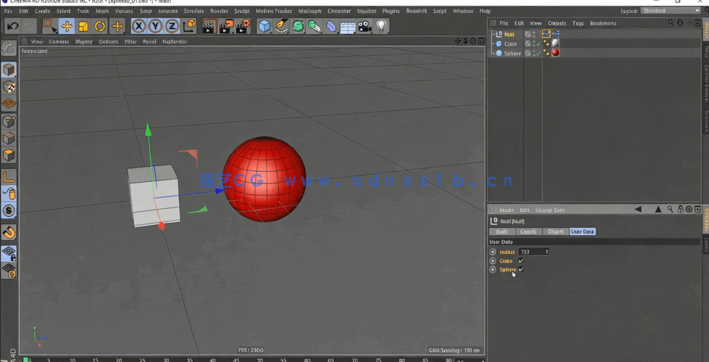Open Attribute Manager Mode menu
The height and width of the screenshot is (362, 709).
click(x=506, y=210)
